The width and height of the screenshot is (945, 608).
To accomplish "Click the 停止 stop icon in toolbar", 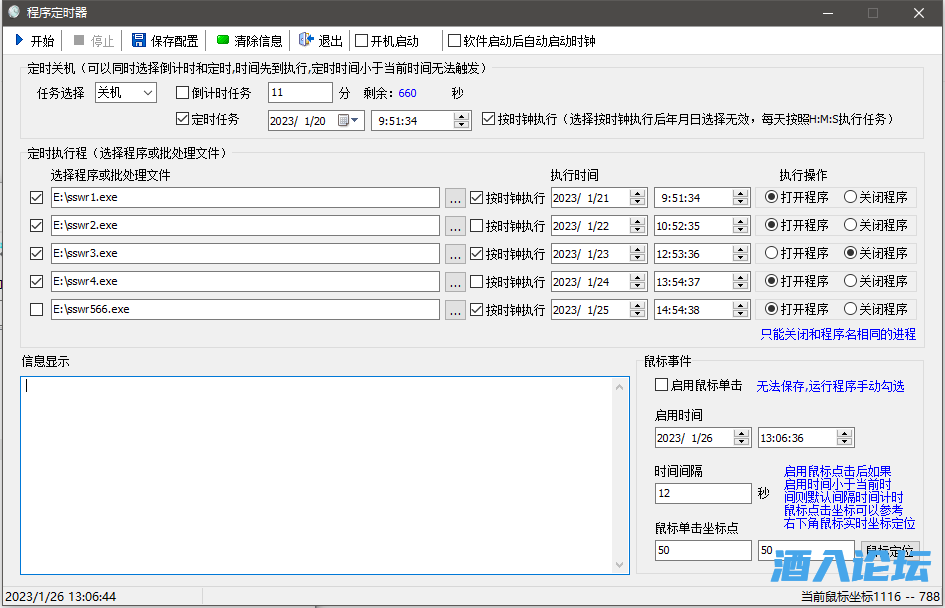I will pyautogui.click(x=79, y=41).
